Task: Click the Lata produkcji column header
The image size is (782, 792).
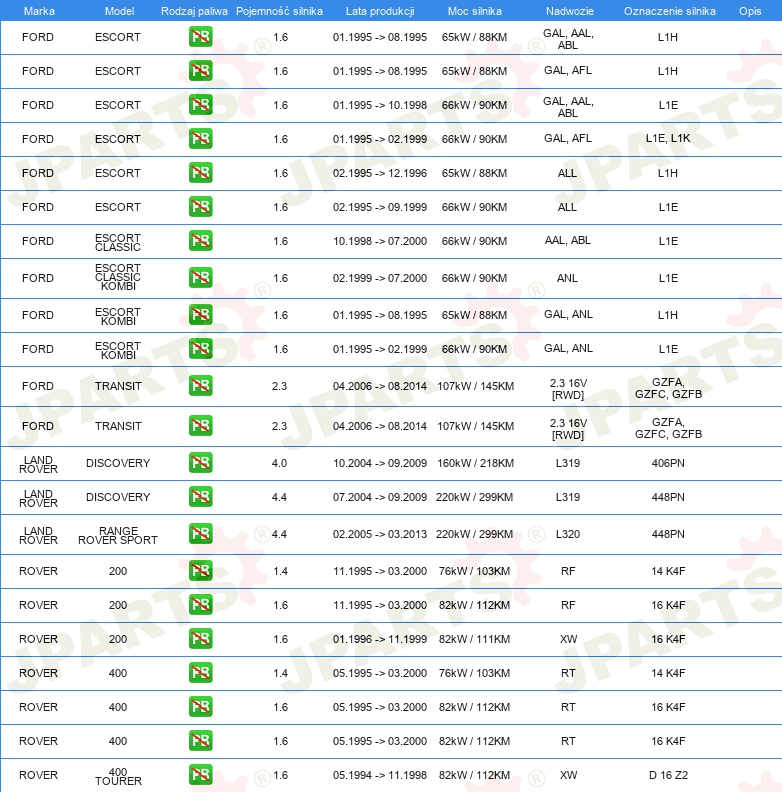Action: pyautogui.click(x=380, y=11)
